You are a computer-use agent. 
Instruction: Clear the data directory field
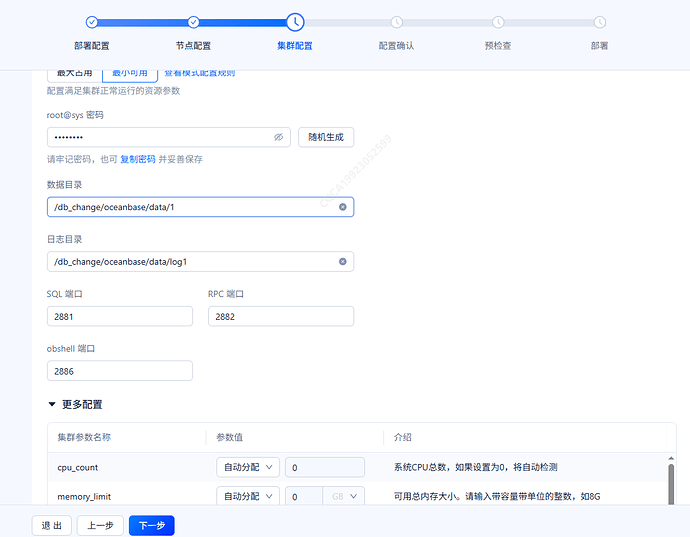pos(342,207)
